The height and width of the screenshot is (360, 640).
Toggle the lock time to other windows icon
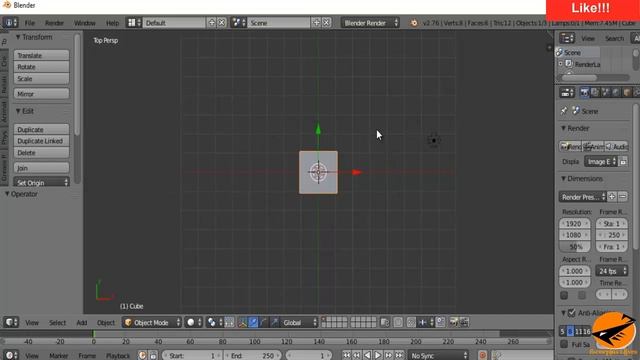click(x=153, y=356)
